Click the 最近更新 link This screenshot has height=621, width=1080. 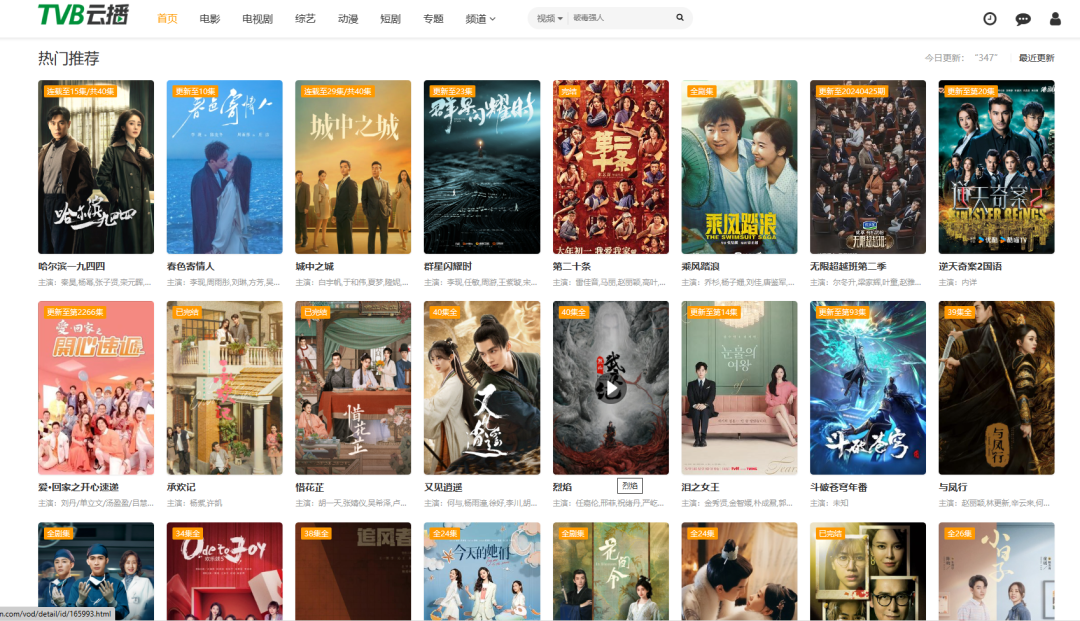[1037, 58]
